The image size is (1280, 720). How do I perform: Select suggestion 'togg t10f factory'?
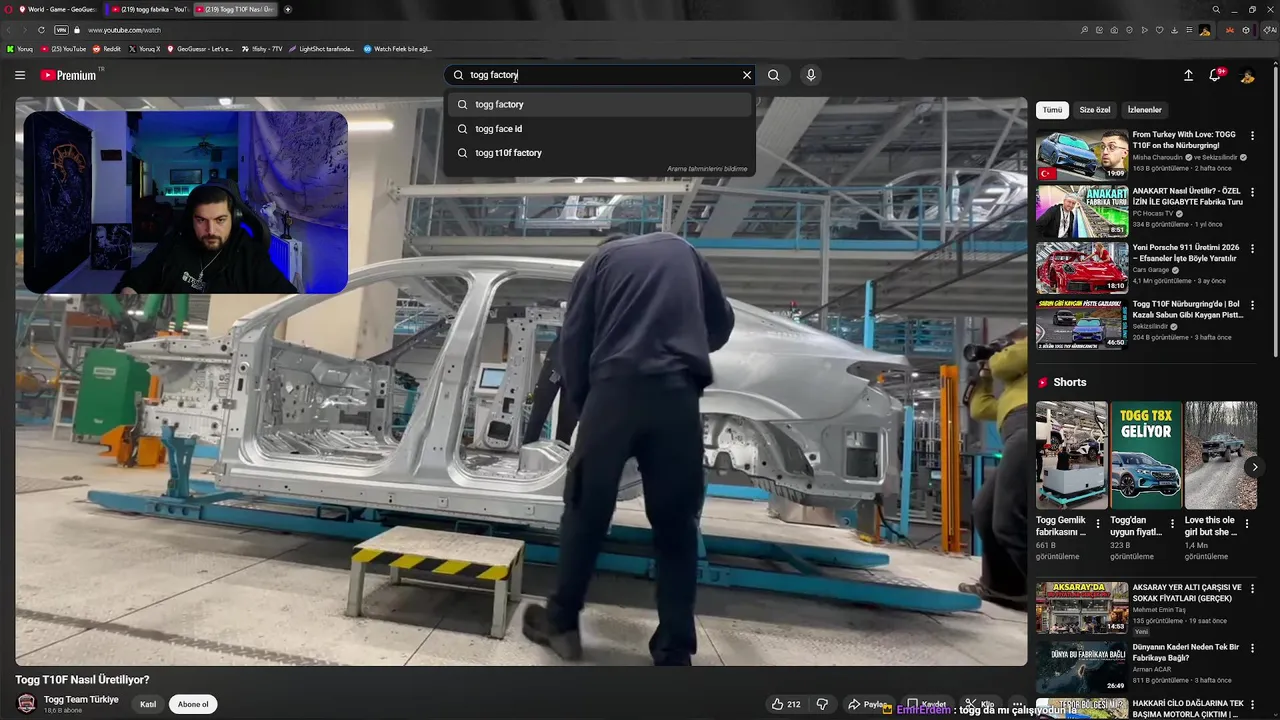[600, 153]
